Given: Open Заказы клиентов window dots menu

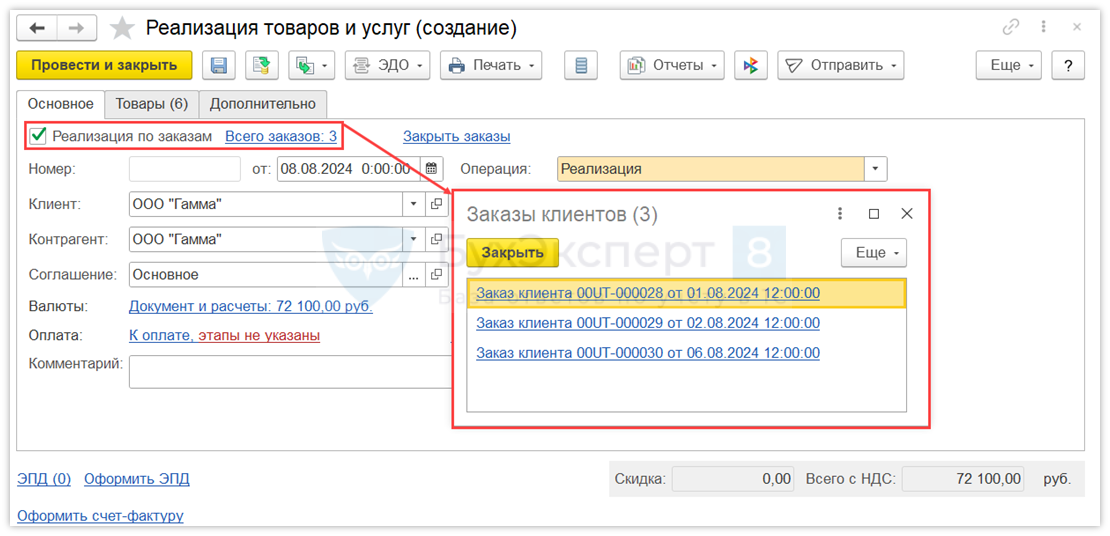Looking at the screenshot, I should tap(840, 213).
